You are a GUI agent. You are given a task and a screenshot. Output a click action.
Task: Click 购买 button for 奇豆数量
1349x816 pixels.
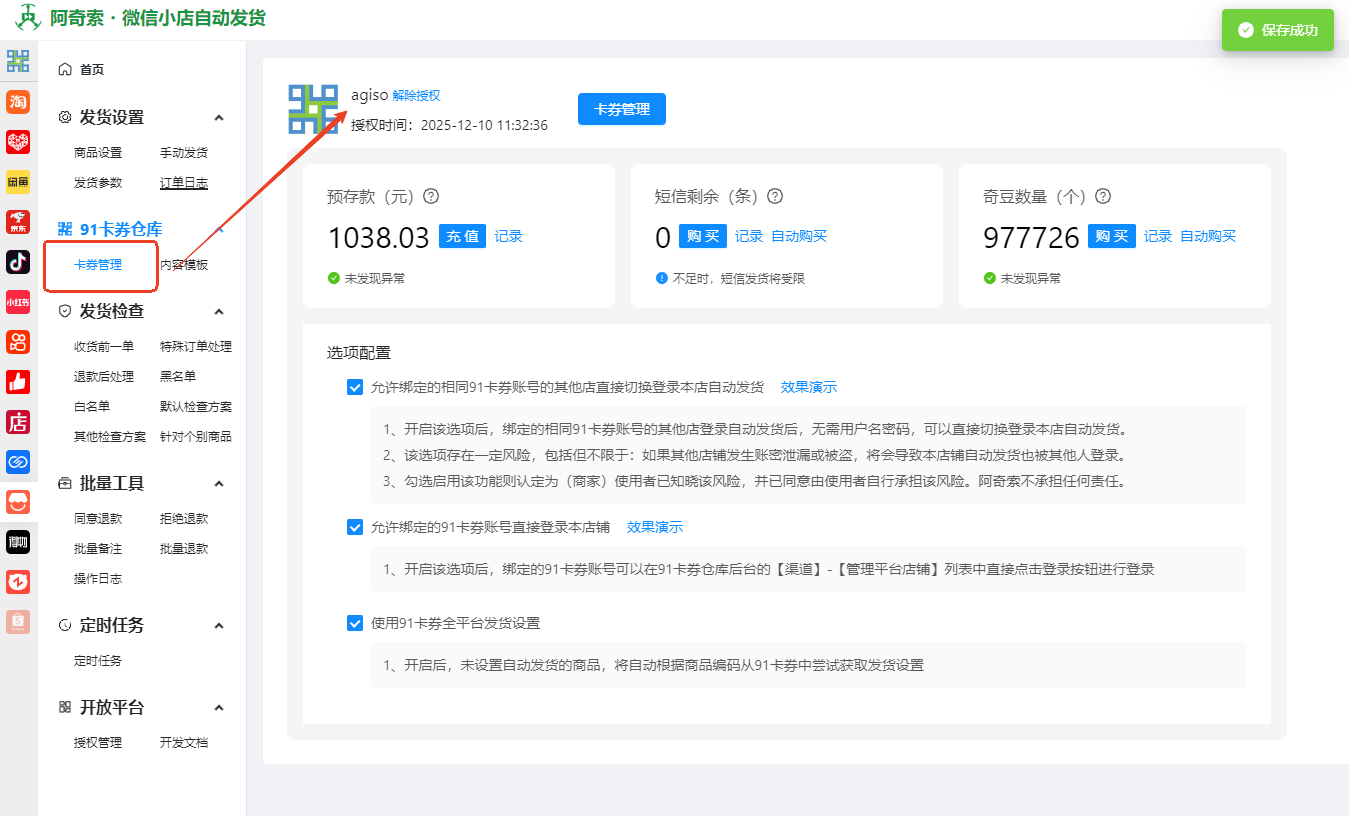[x=1112, y=237]
